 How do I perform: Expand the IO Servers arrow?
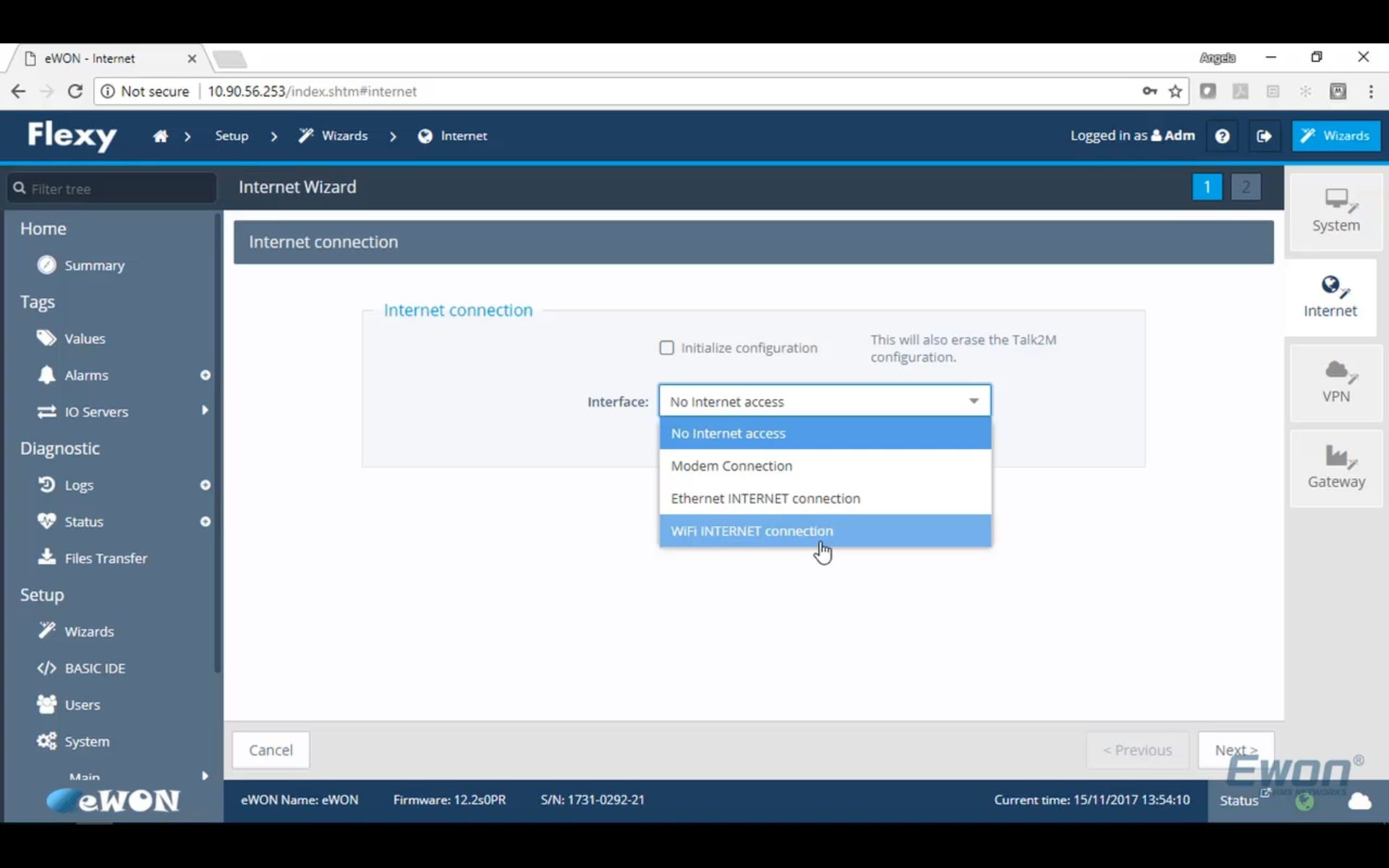click(205, 410)
